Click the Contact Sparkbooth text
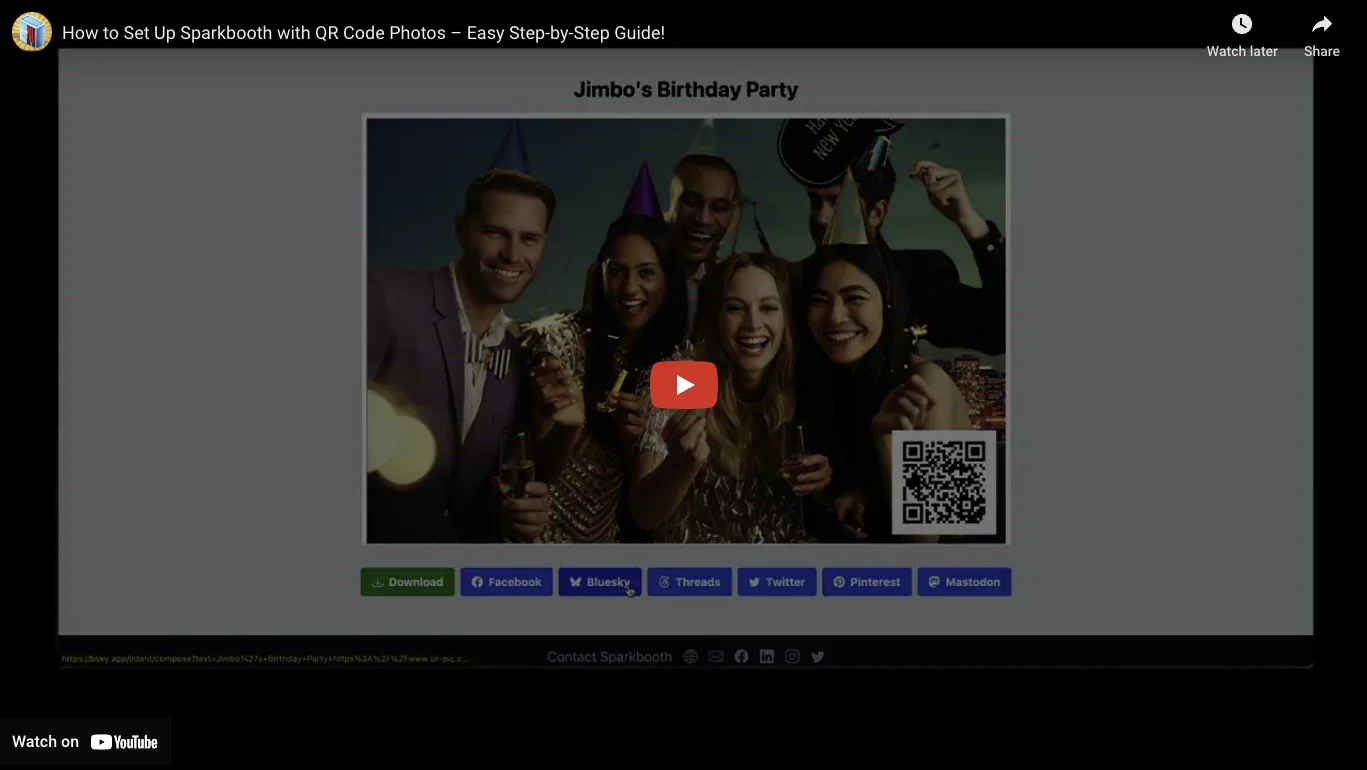 pos(610,657)
